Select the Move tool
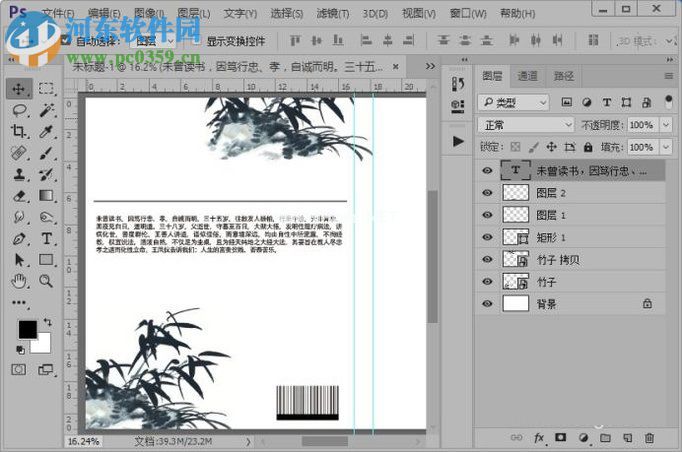Viewport: 682px width, 452px height. click(x=19, y=89)
